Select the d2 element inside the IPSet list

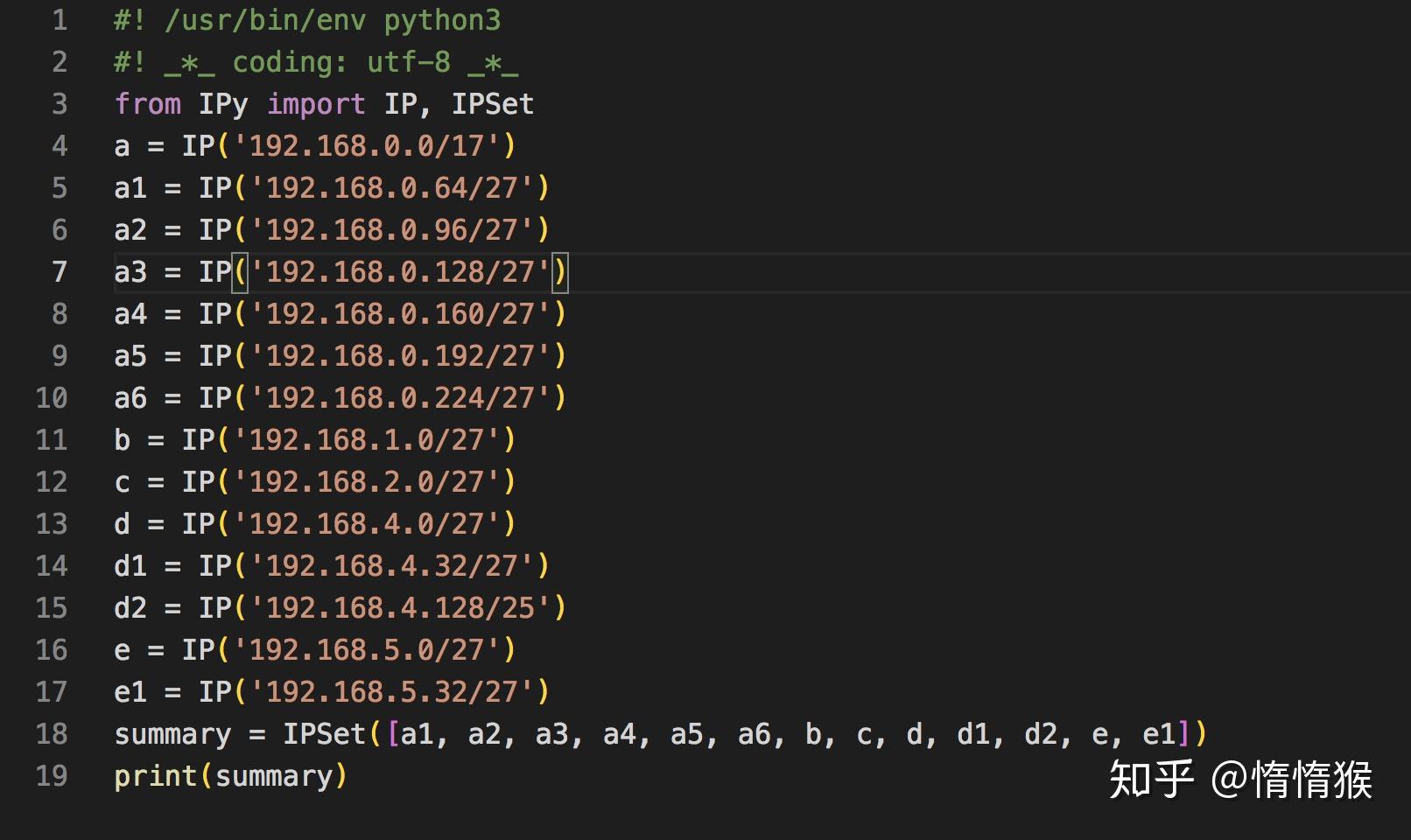click(x=1044, y=734)
